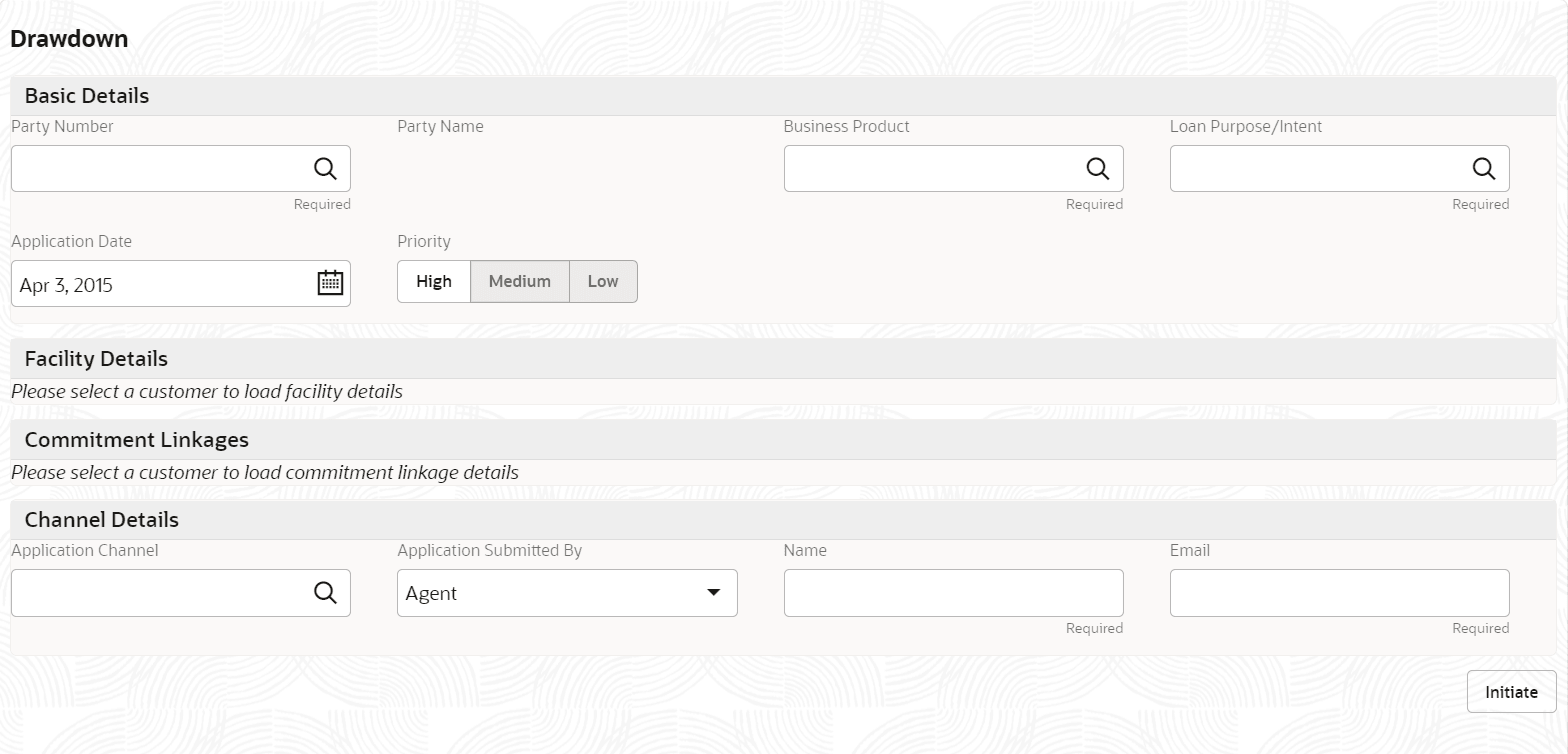Set priority to Low
The image size is (1568, 754).
[x=603, y=281]
